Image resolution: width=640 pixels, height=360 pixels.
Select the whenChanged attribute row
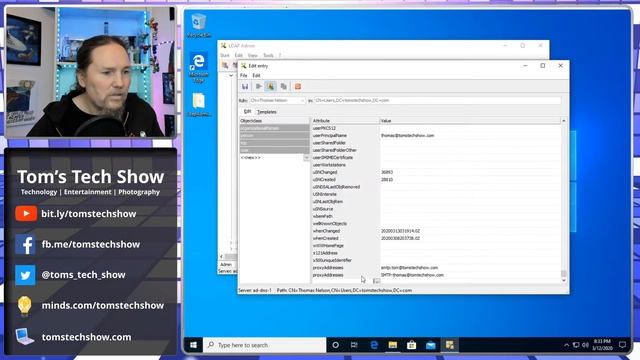click(436, 231)
